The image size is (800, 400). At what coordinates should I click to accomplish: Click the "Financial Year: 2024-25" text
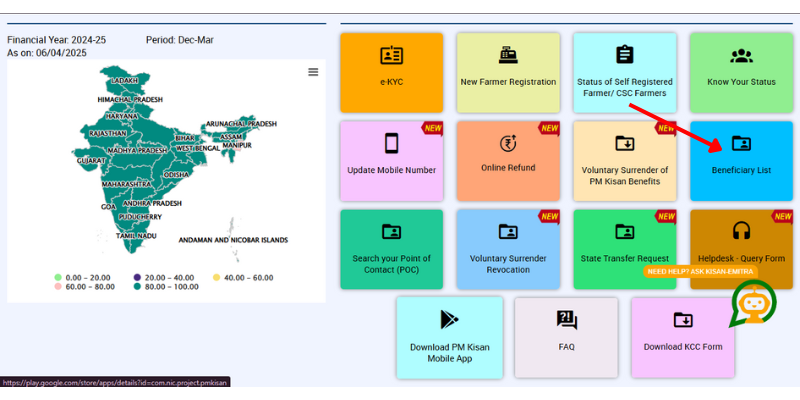[57, 40]
